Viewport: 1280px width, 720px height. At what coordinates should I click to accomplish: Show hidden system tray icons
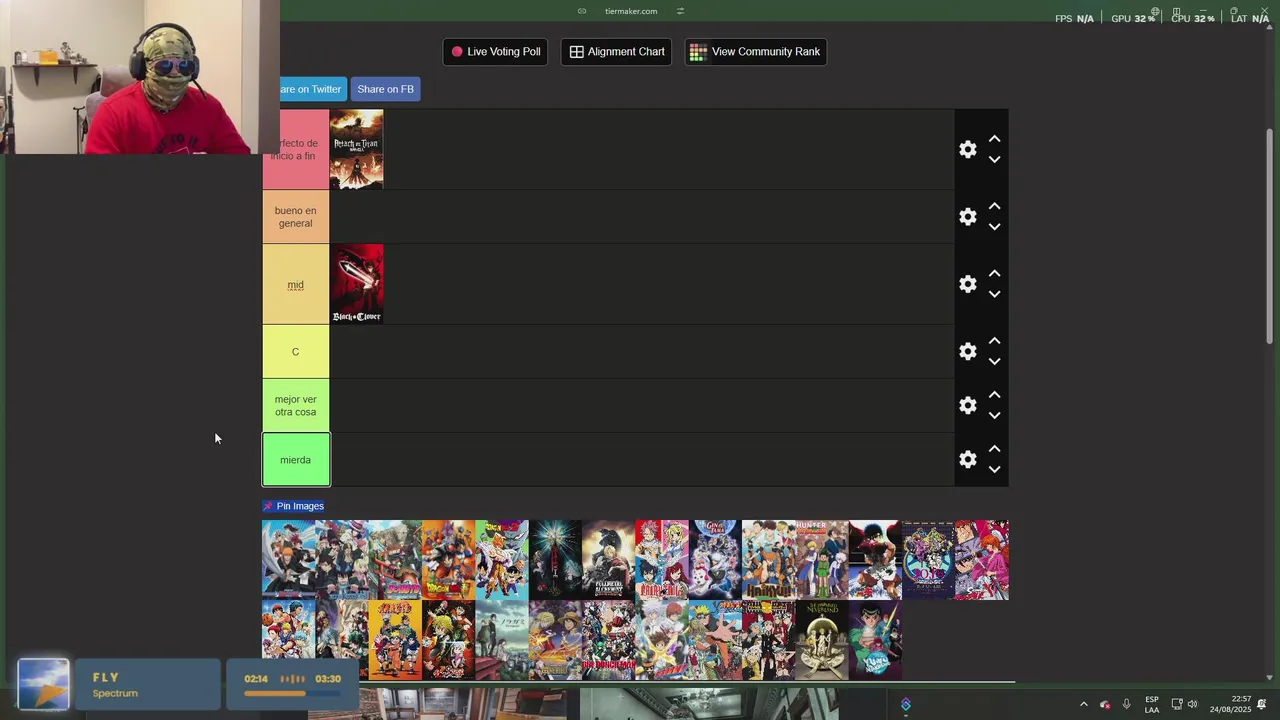tap(1083, 704)
